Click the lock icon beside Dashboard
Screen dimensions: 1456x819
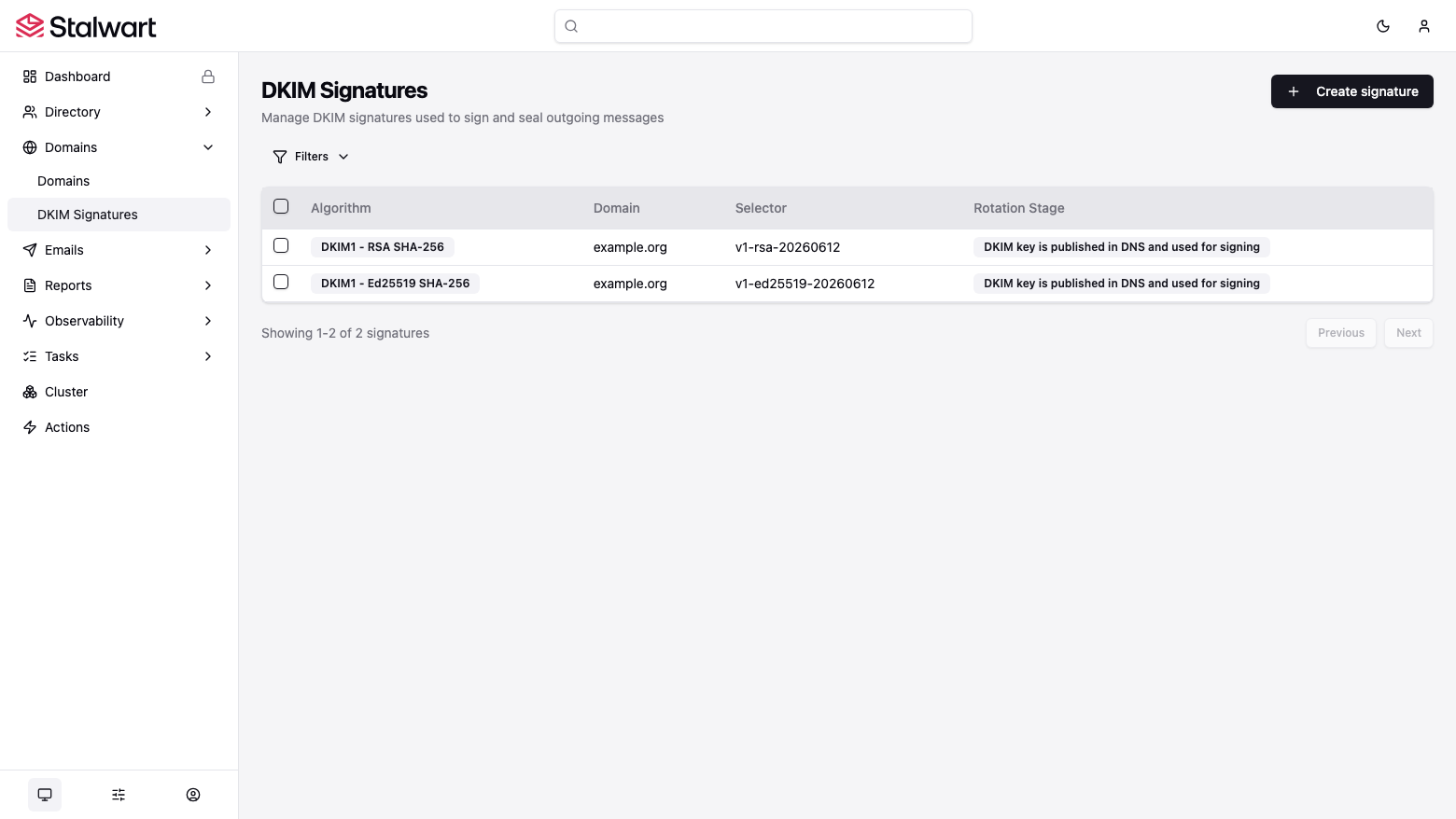pos(208,76)
